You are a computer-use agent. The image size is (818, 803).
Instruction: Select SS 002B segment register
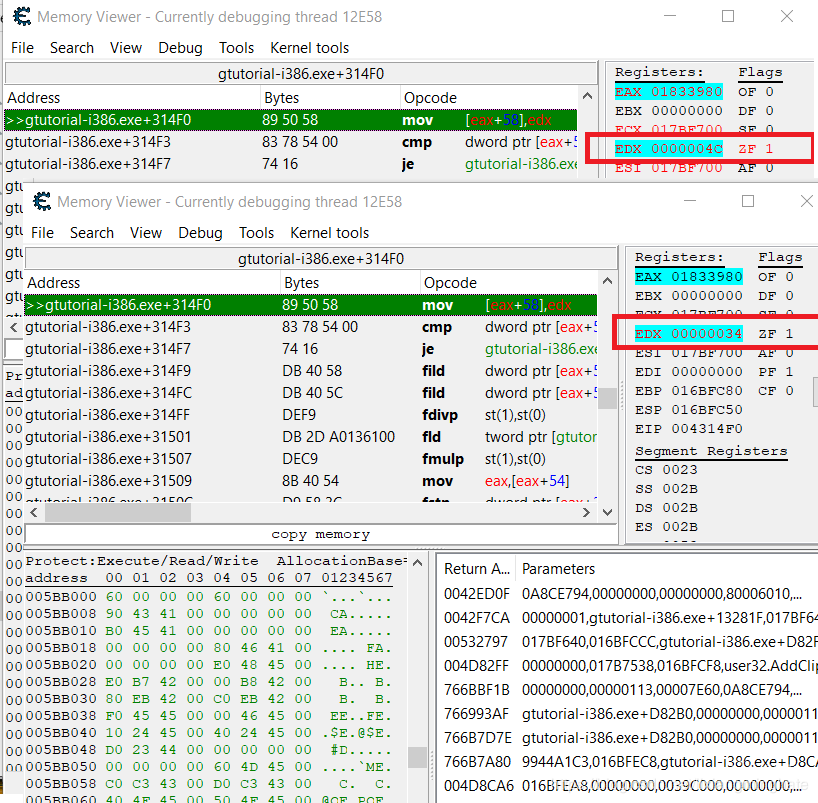666,489
